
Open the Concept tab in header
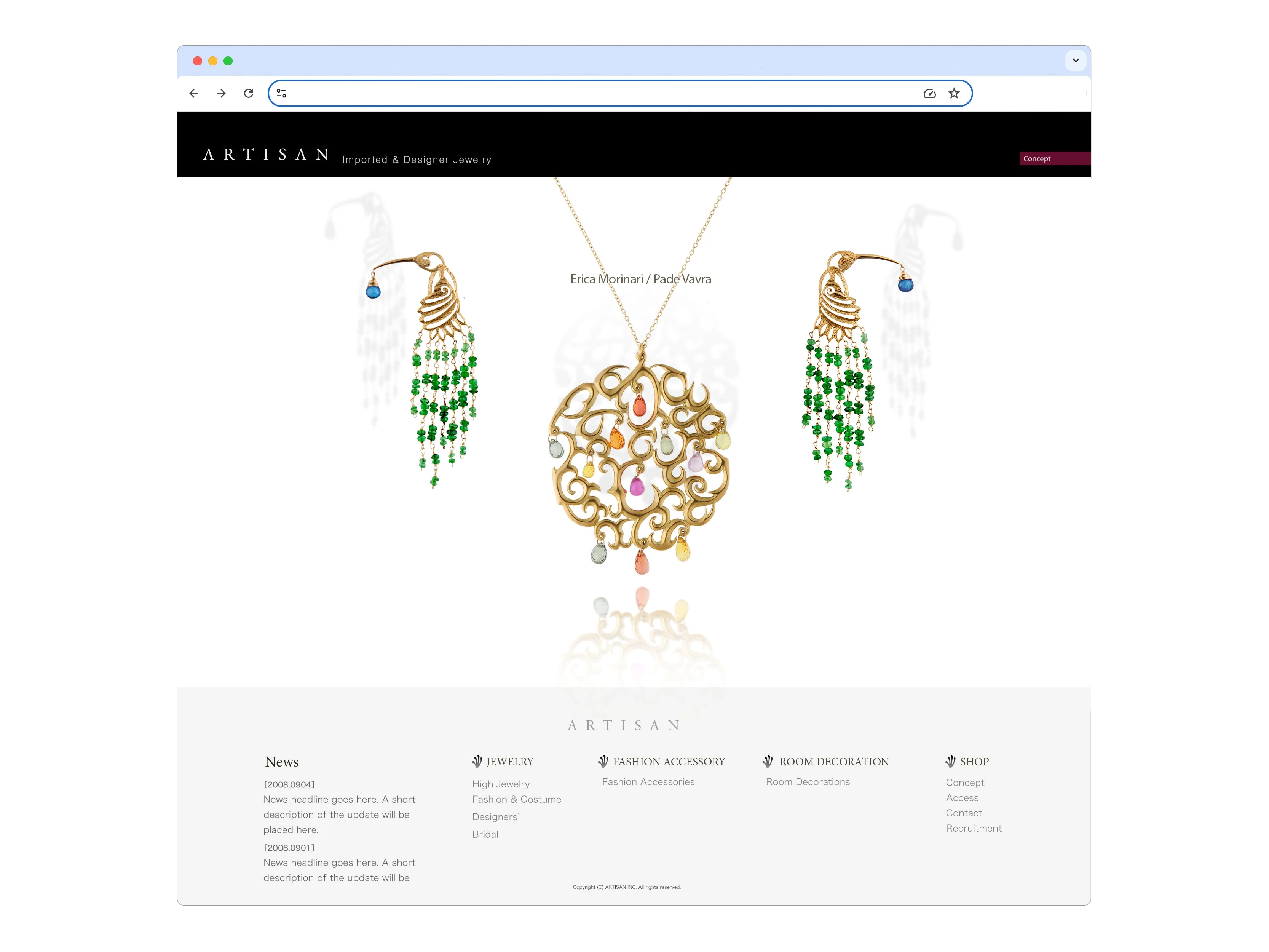coord(1054,158)
